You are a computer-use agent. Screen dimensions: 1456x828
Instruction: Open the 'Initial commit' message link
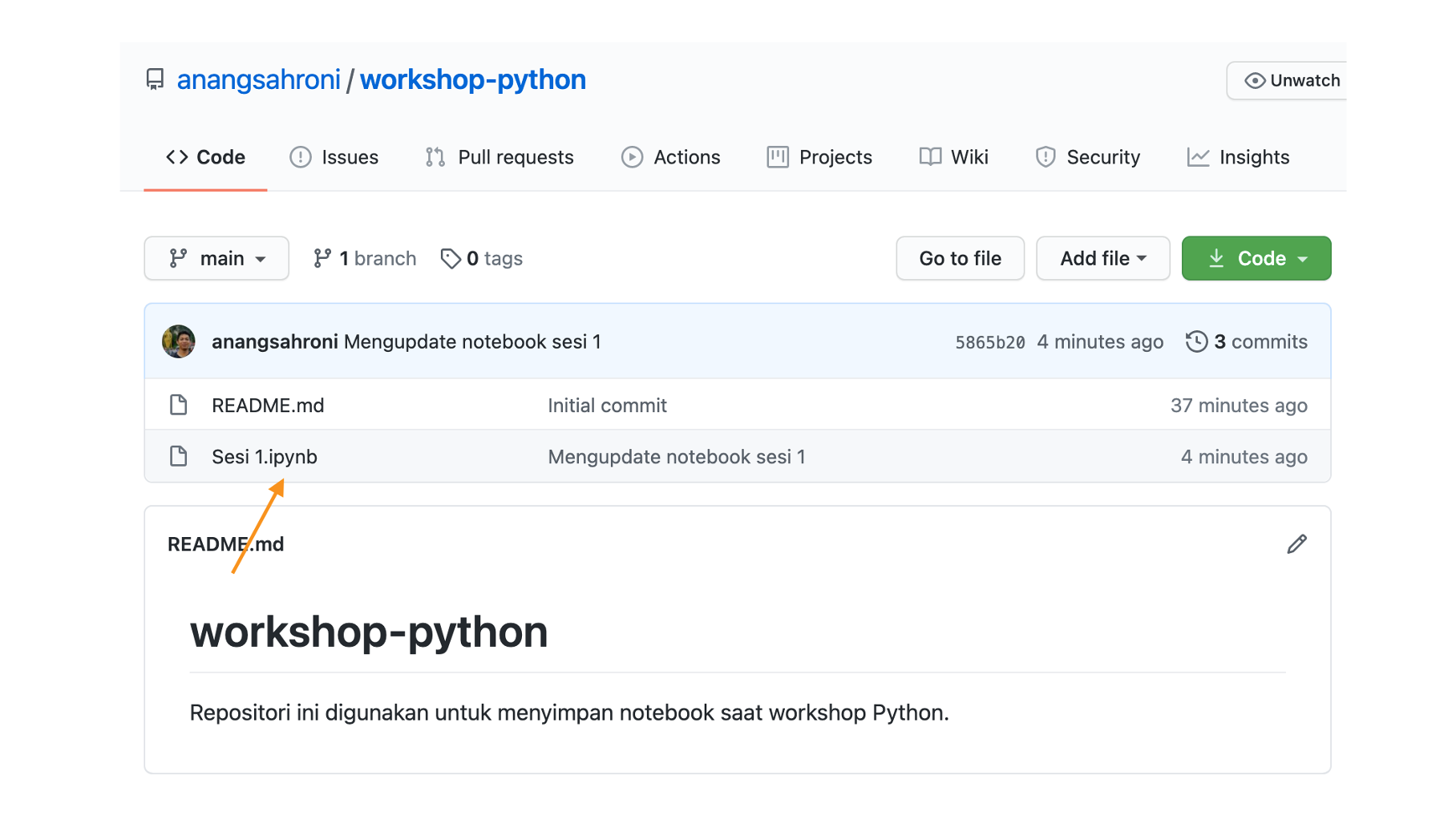pos(607,406)
